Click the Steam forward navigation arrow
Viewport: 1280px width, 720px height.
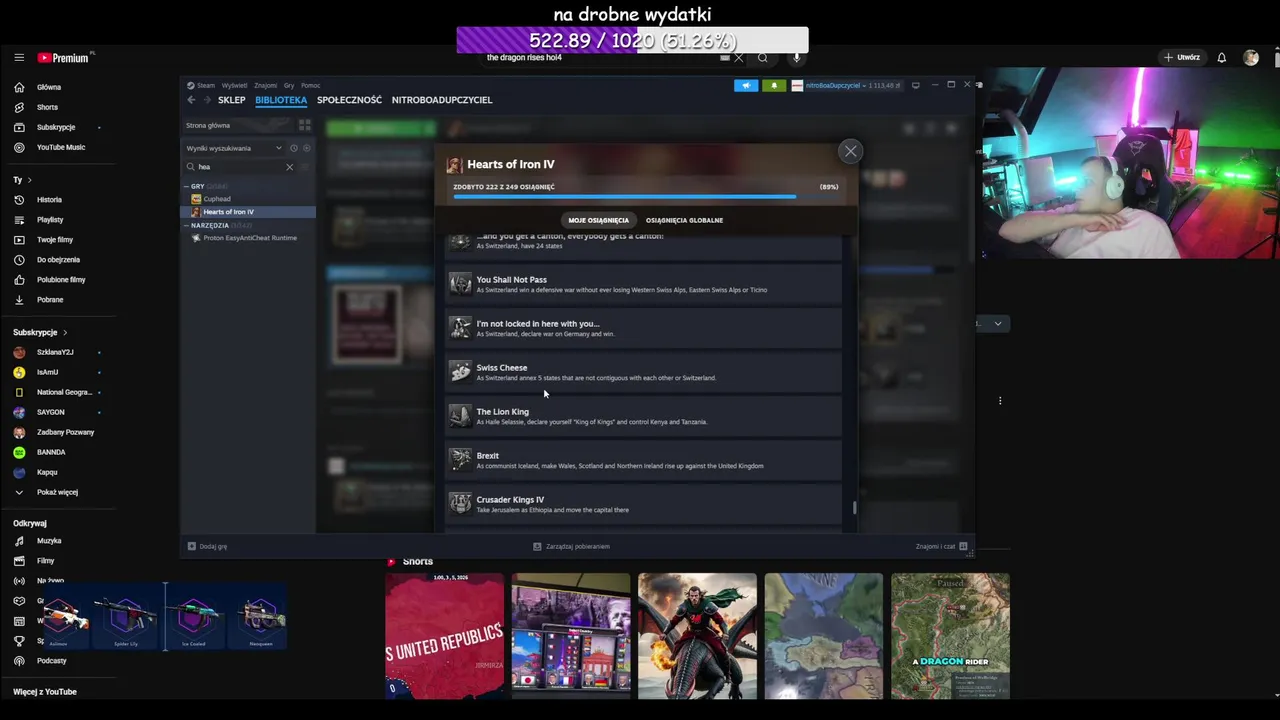click(x=207, y=100)
